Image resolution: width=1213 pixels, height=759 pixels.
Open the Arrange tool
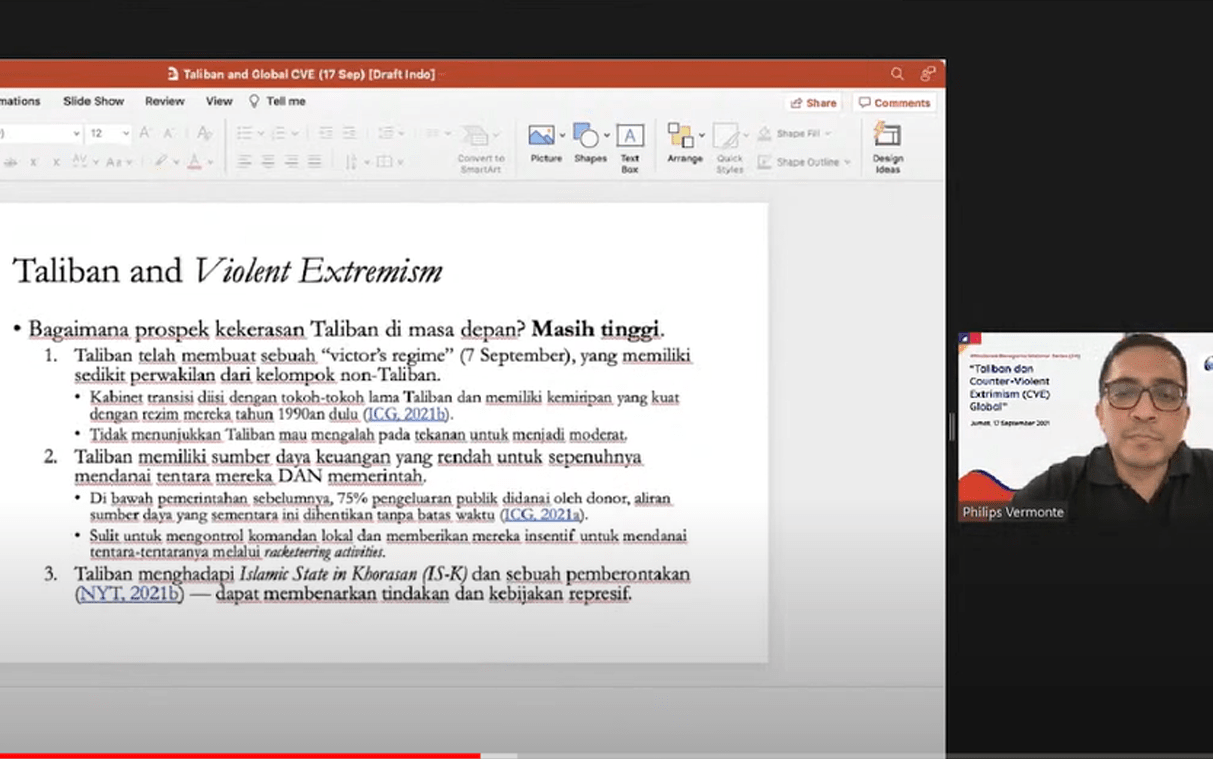pos(681,136)
